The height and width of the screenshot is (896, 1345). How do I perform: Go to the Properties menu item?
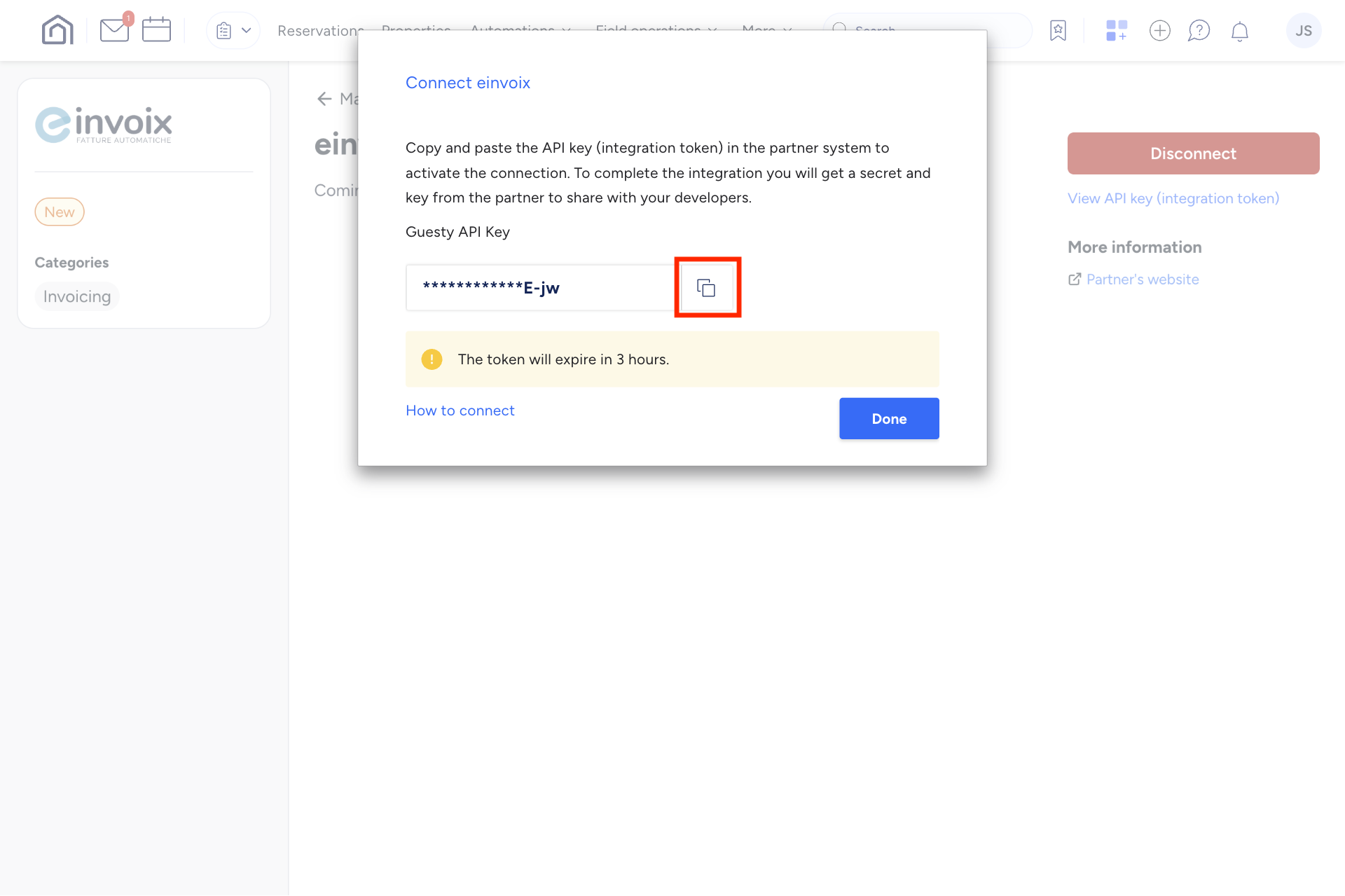coord(416,30)
